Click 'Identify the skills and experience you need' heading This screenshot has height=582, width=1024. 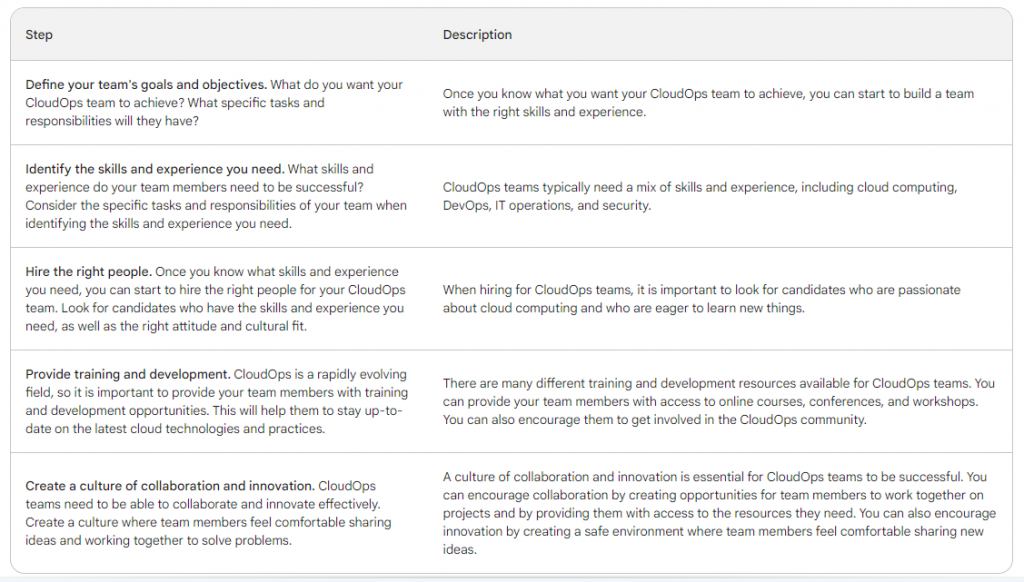click(x=155, y=169)
